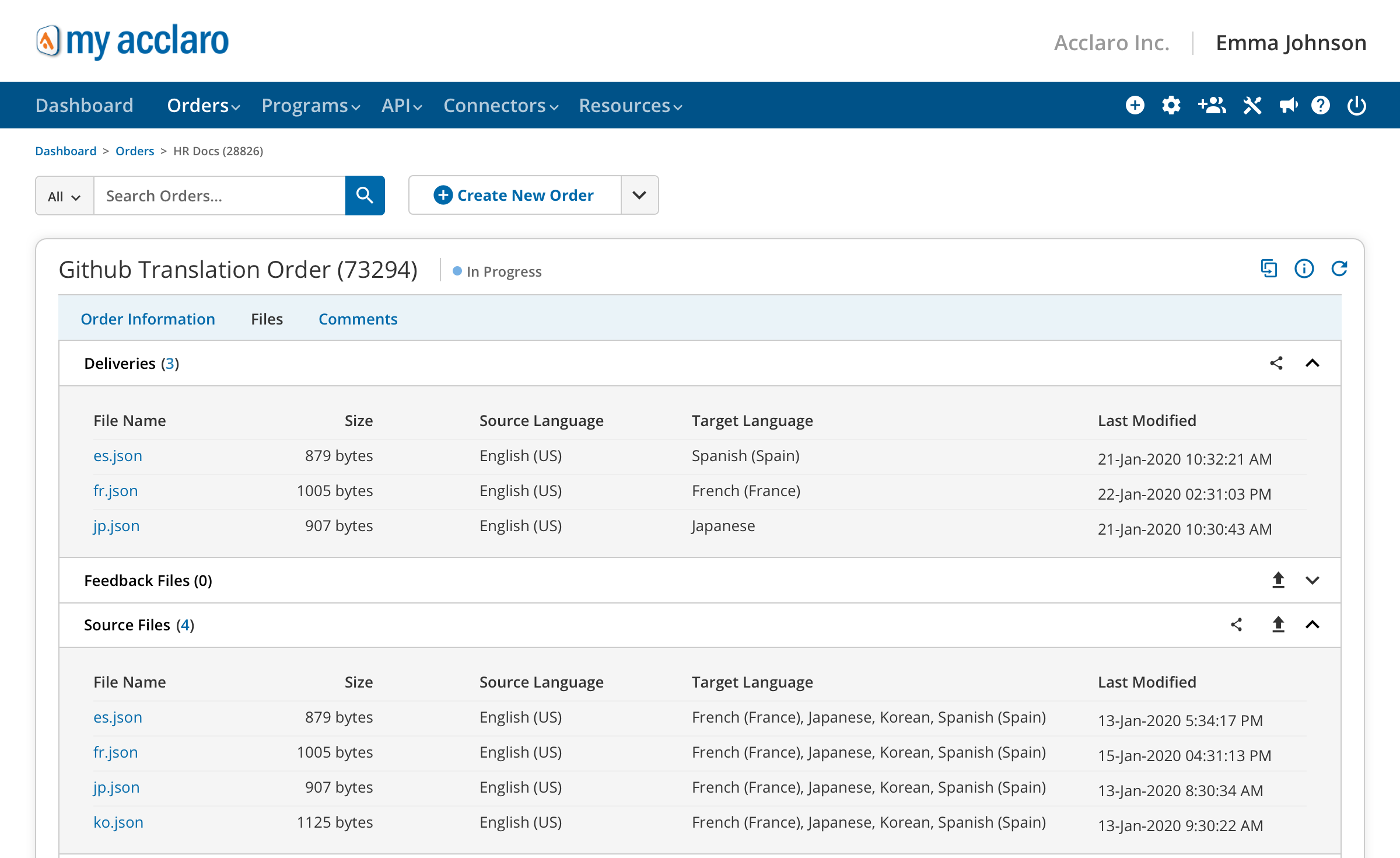
Task: Click HR Docs (28826) breadcrumb text
Action: (x=218, y=151)
